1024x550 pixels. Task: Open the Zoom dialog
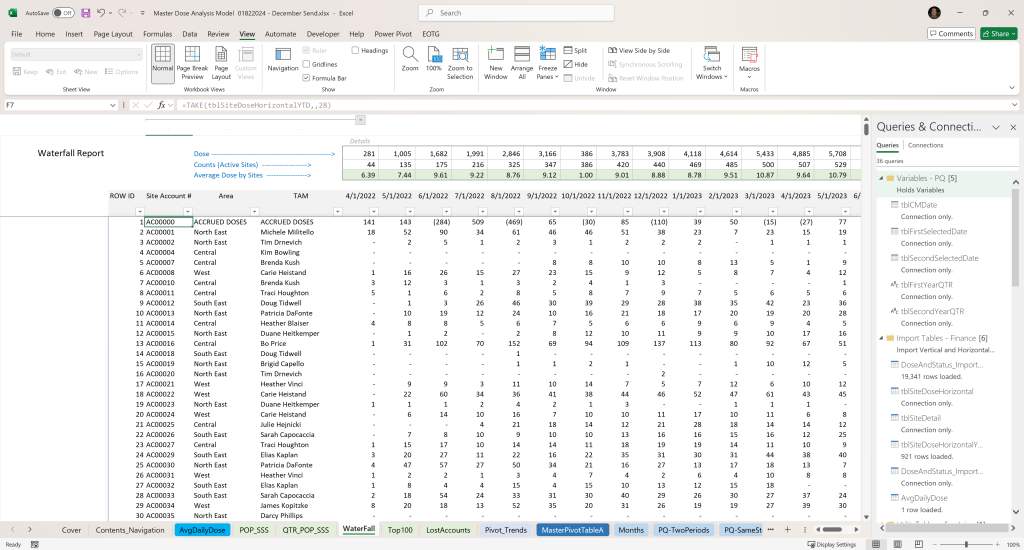pyautogui.click(x=409, y=60)
